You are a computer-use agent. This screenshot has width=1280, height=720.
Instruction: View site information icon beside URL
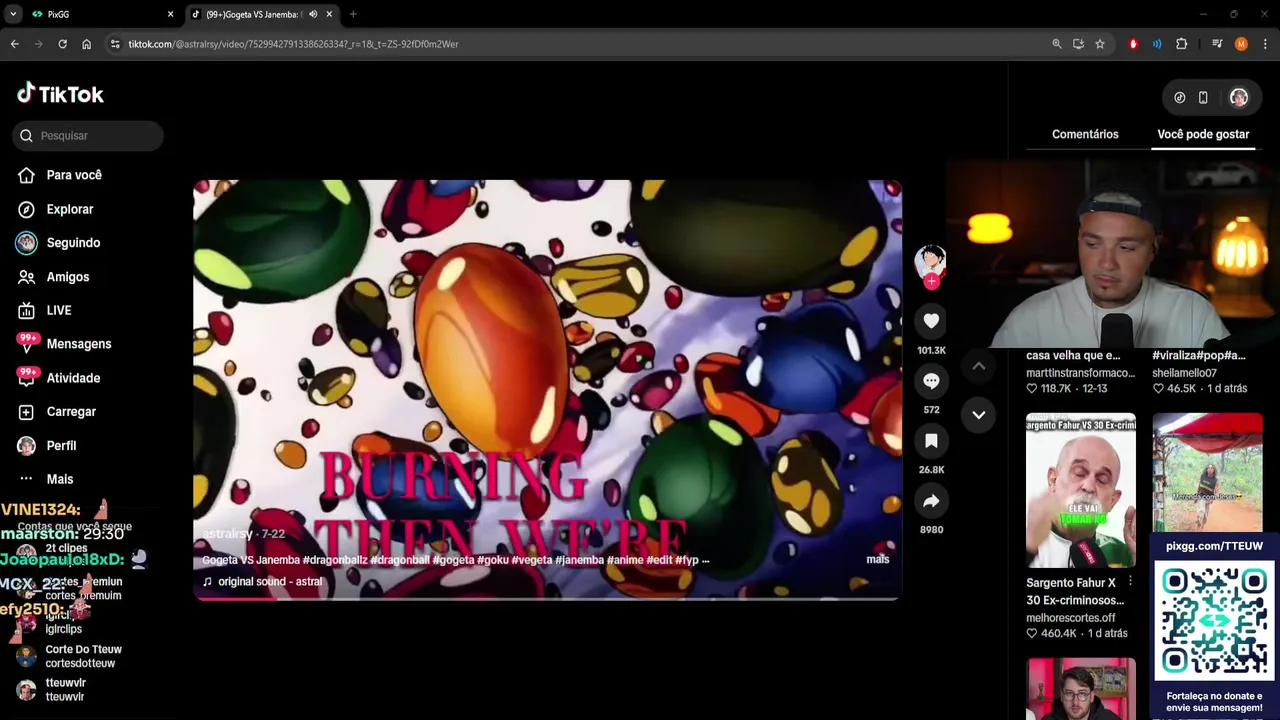[x=115, y=44]
